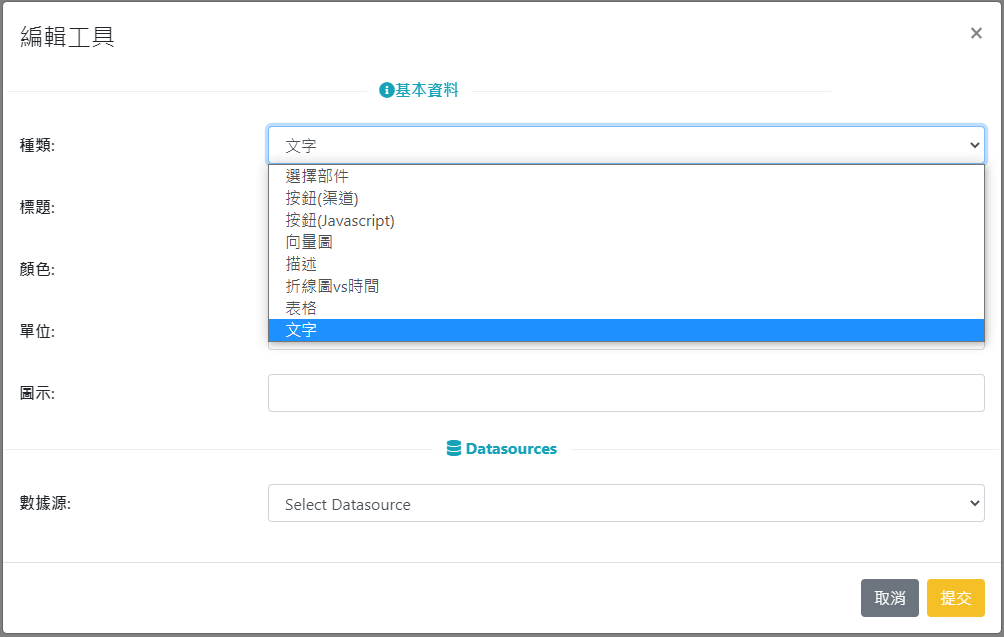Image resolution: width=1004 pixels, height=637 pixels.
Task: Click into the 圖示 input field
Action: pyautogui.click(x=626, y=393)
